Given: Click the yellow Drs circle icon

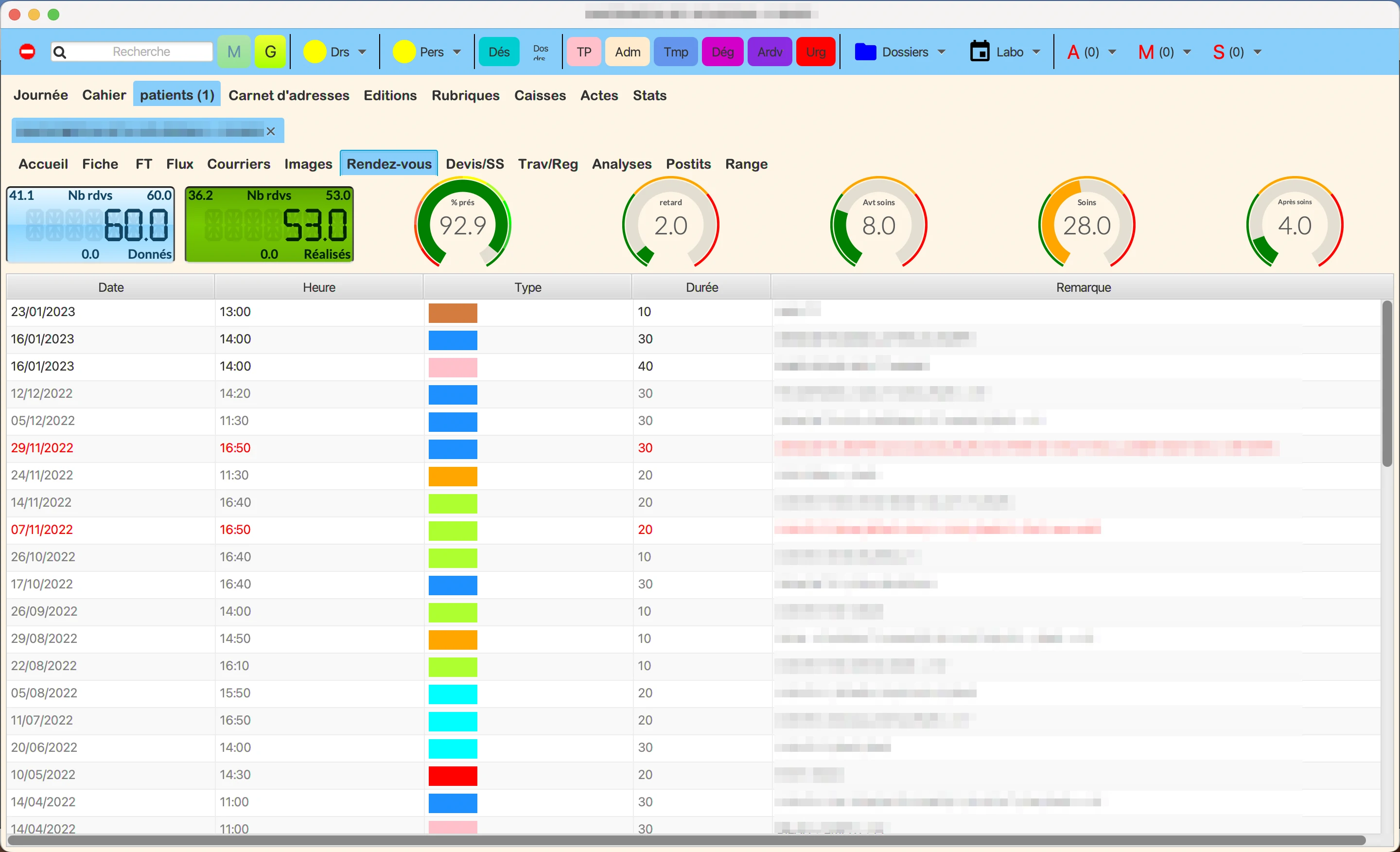Looking at the screenshot, I should 314,52.
